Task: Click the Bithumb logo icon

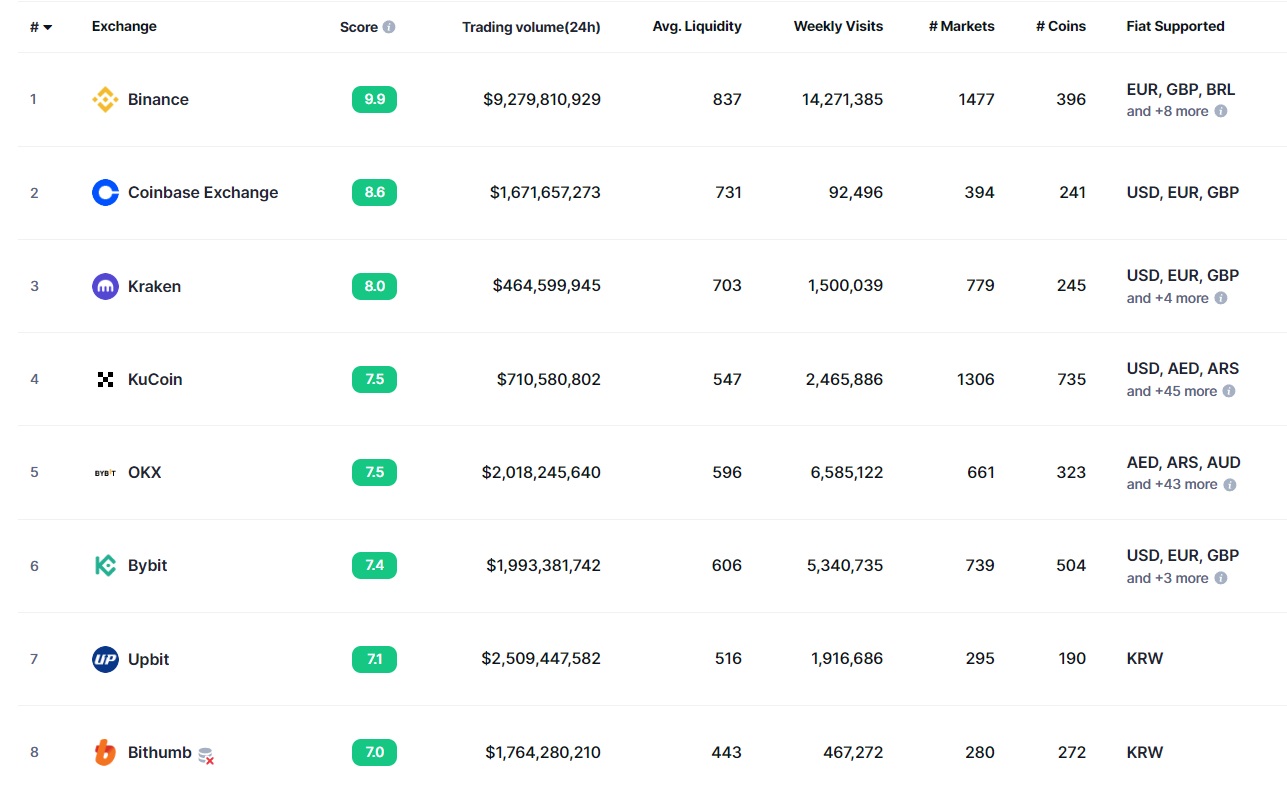Action: pyautogui.click(x=105, y=752)
